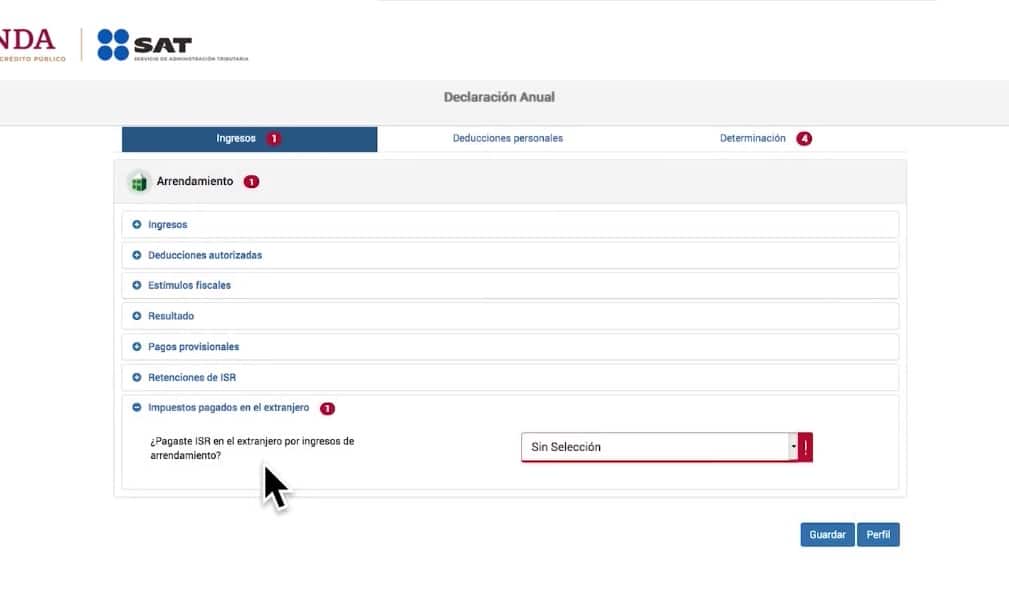Switch to Determinación tab
This screenshot has height=605, width=1009.
click(x=752, y=139)
